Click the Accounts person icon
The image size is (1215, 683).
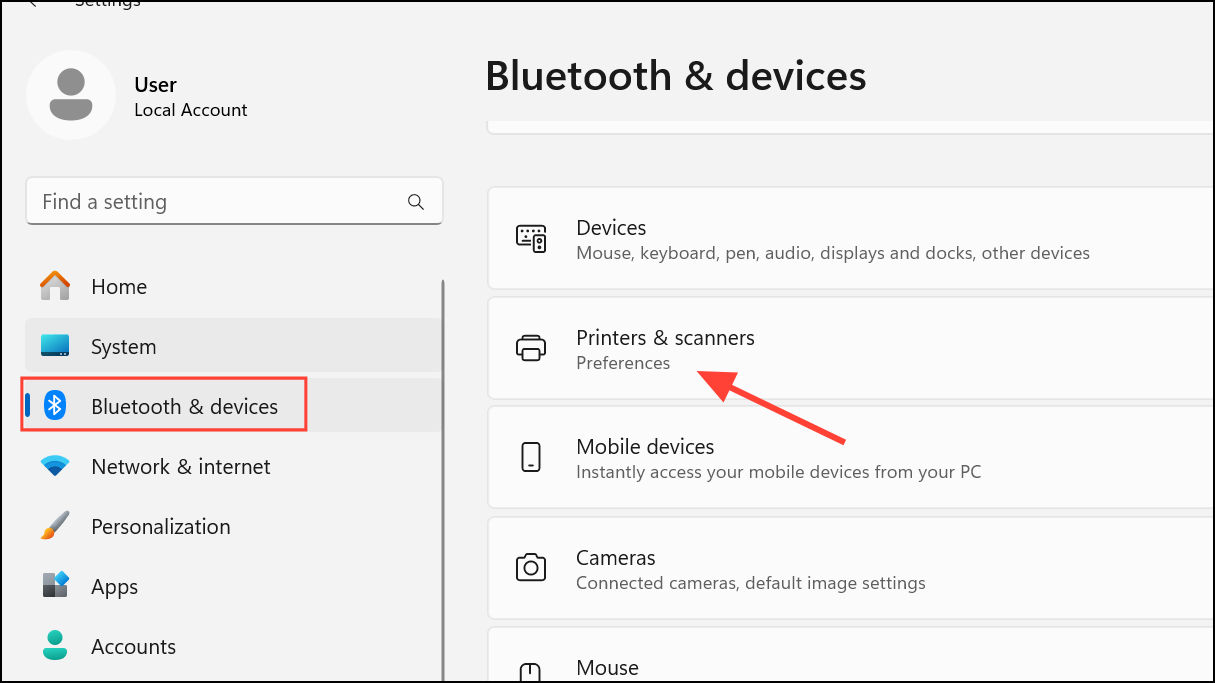tap(55, 646)
